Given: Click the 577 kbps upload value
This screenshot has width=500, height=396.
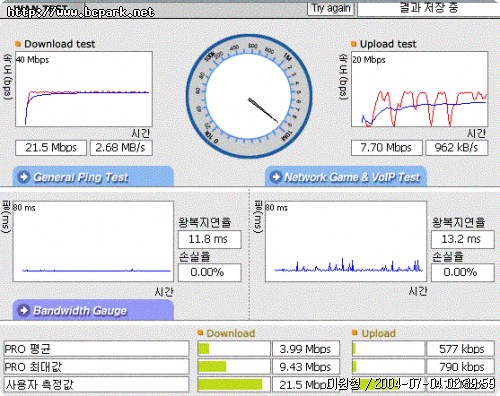Looking at the screenshot, I should pyautogui.click(x=461, y=349).
